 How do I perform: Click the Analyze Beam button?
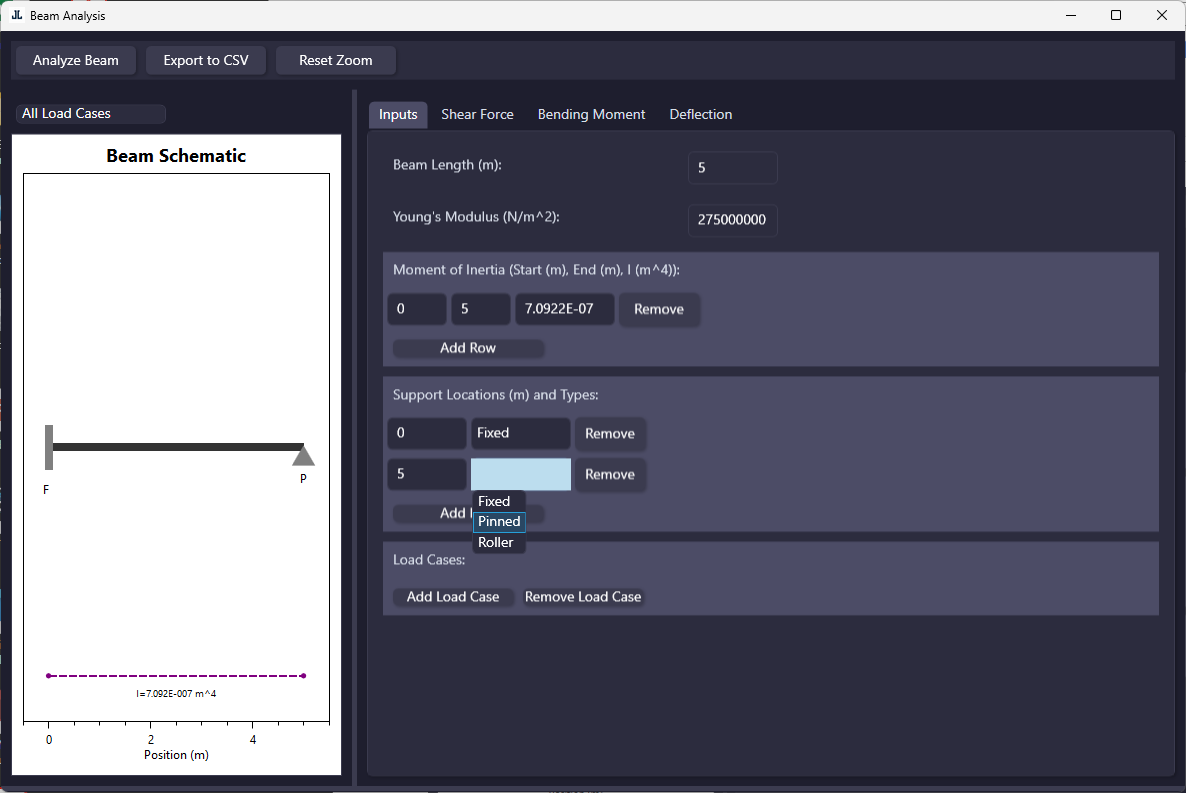point(76,60)
